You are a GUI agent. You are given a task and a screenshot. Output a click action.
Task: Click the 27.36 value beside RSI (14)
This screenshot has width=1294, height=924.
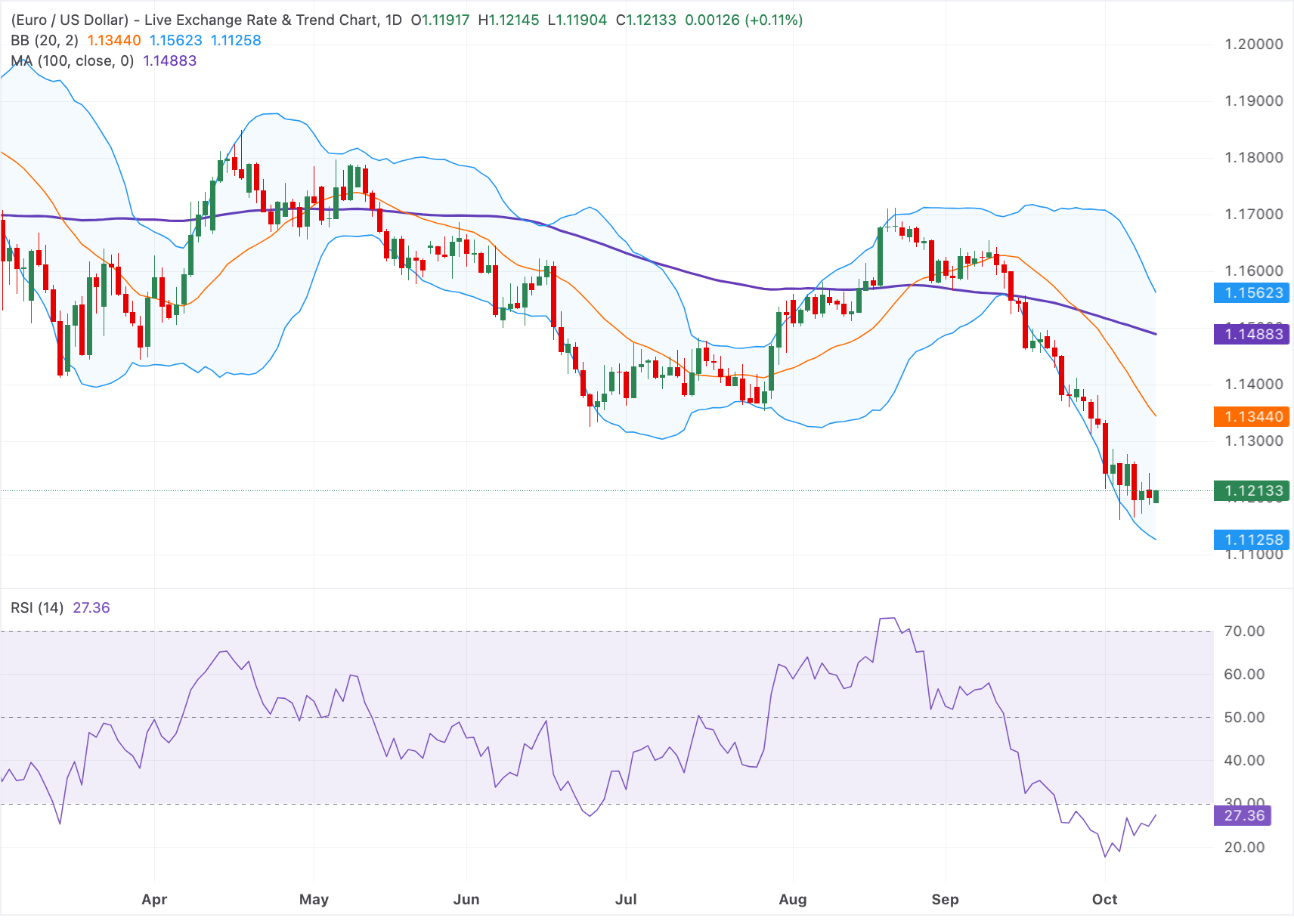[91, 607]
